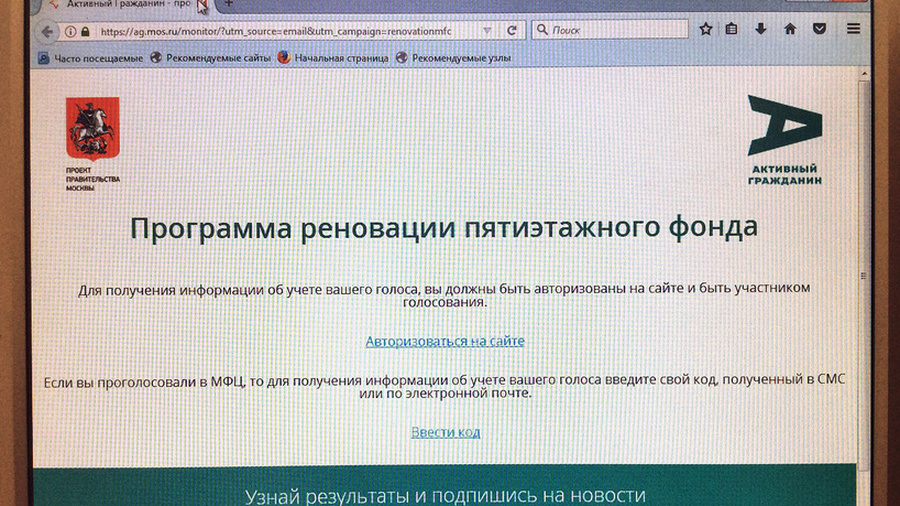Open the Часто посещаемые bookmarks folder
This screenshot has width=900, height=506.
click(x=90, y=58)
